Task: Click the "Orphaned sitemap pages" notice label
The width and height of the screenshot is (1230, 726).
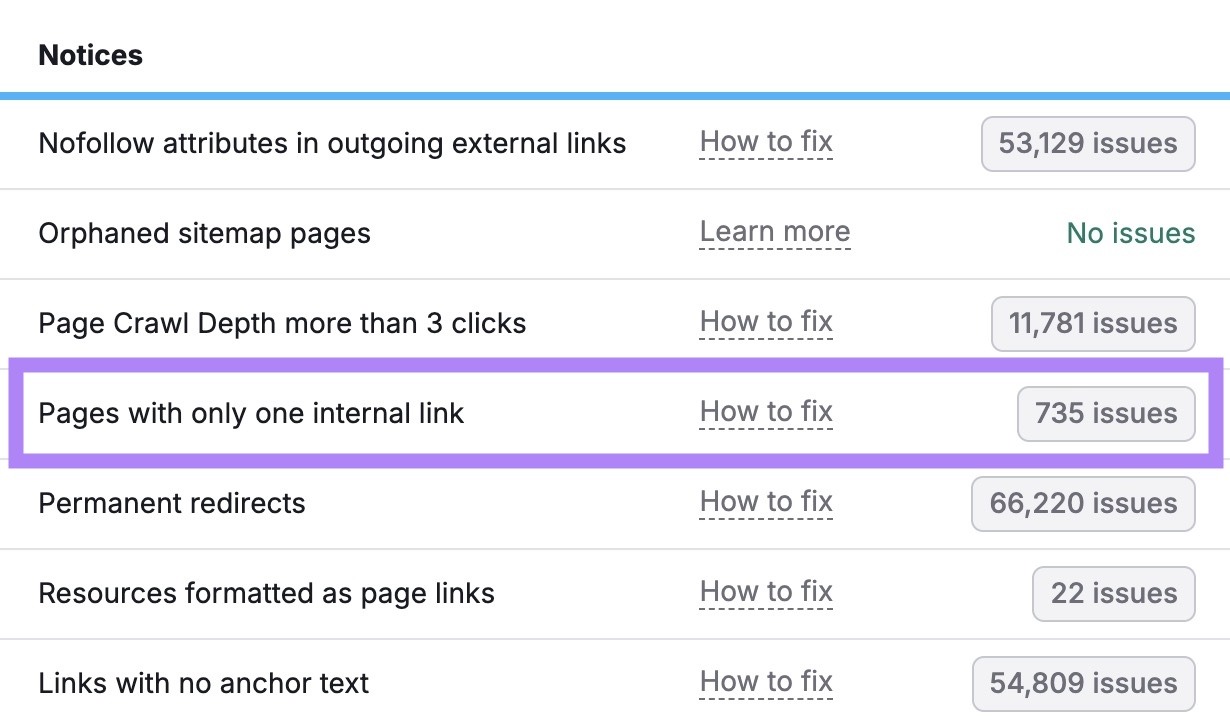Action: [204, 233]
